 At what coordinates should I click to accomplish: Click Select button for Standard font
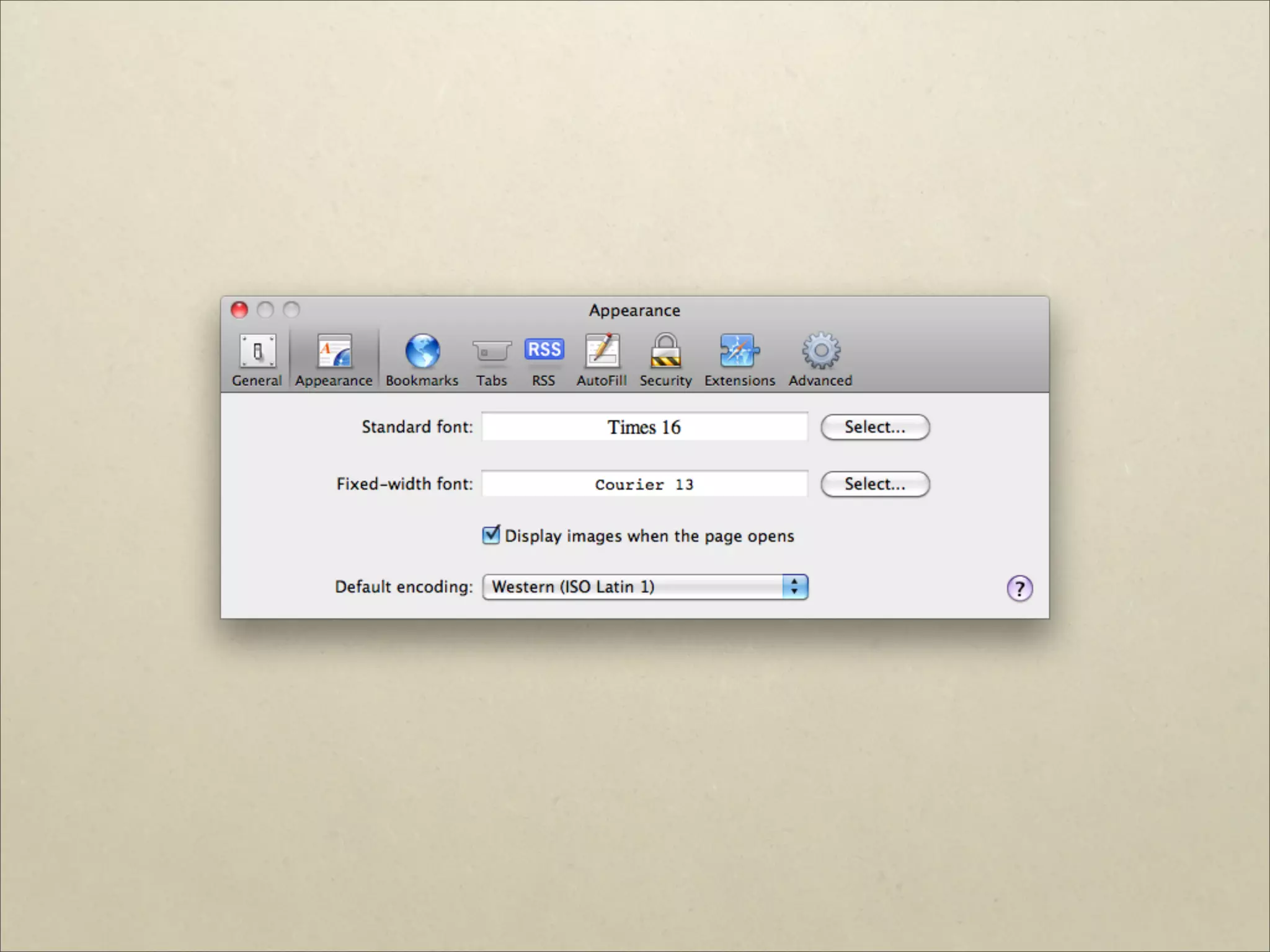click(x=874, y=427)
